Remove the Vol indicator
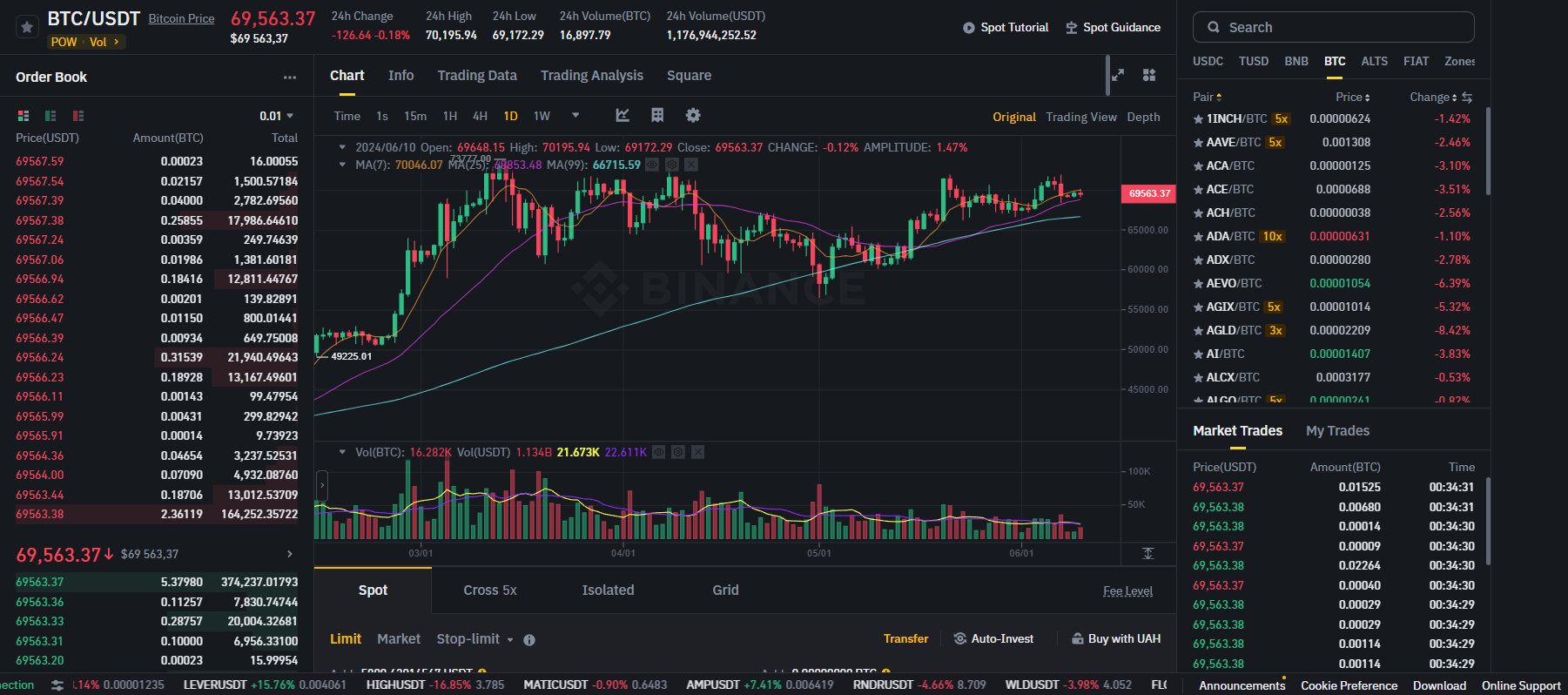The width and height of the screenshot is (1568, 695). point(697,452)
